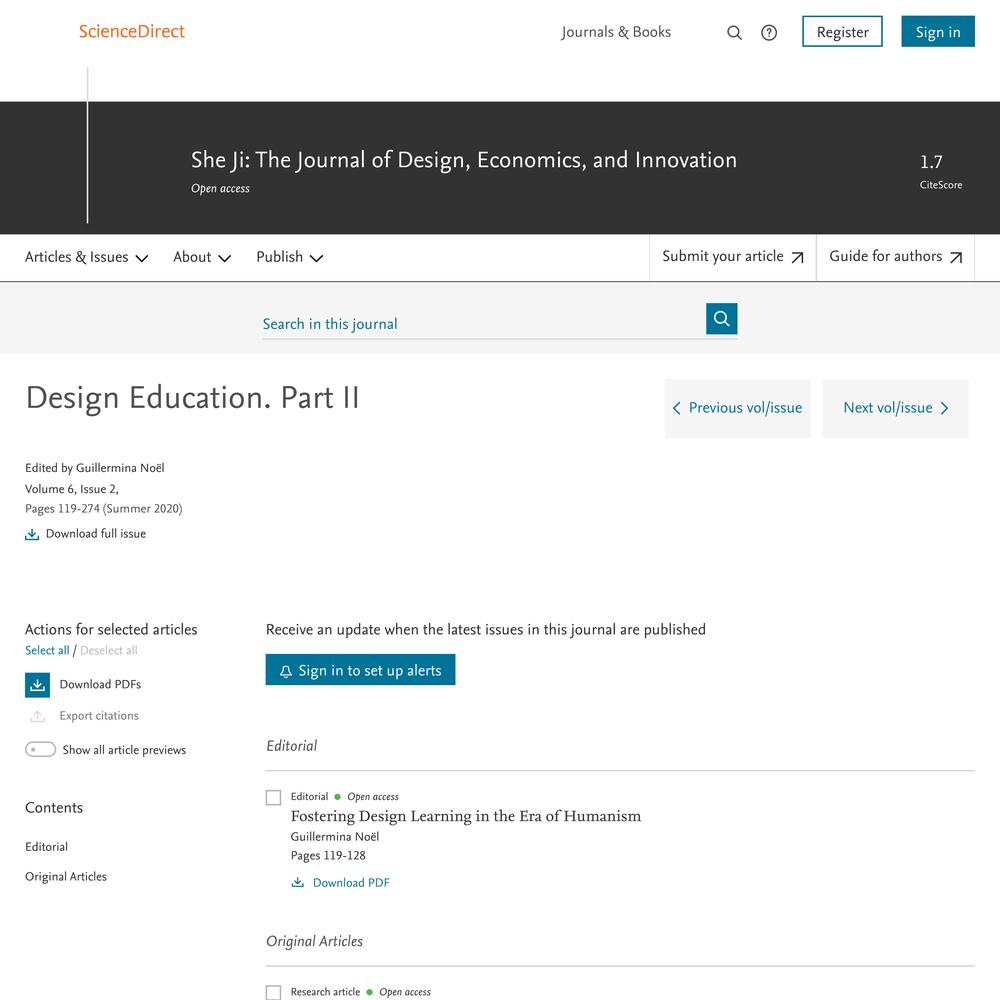Toggle Show all article previews switch
Image resolution: width=1000 pixels, height=1000 pixels.
click(41, 749)
